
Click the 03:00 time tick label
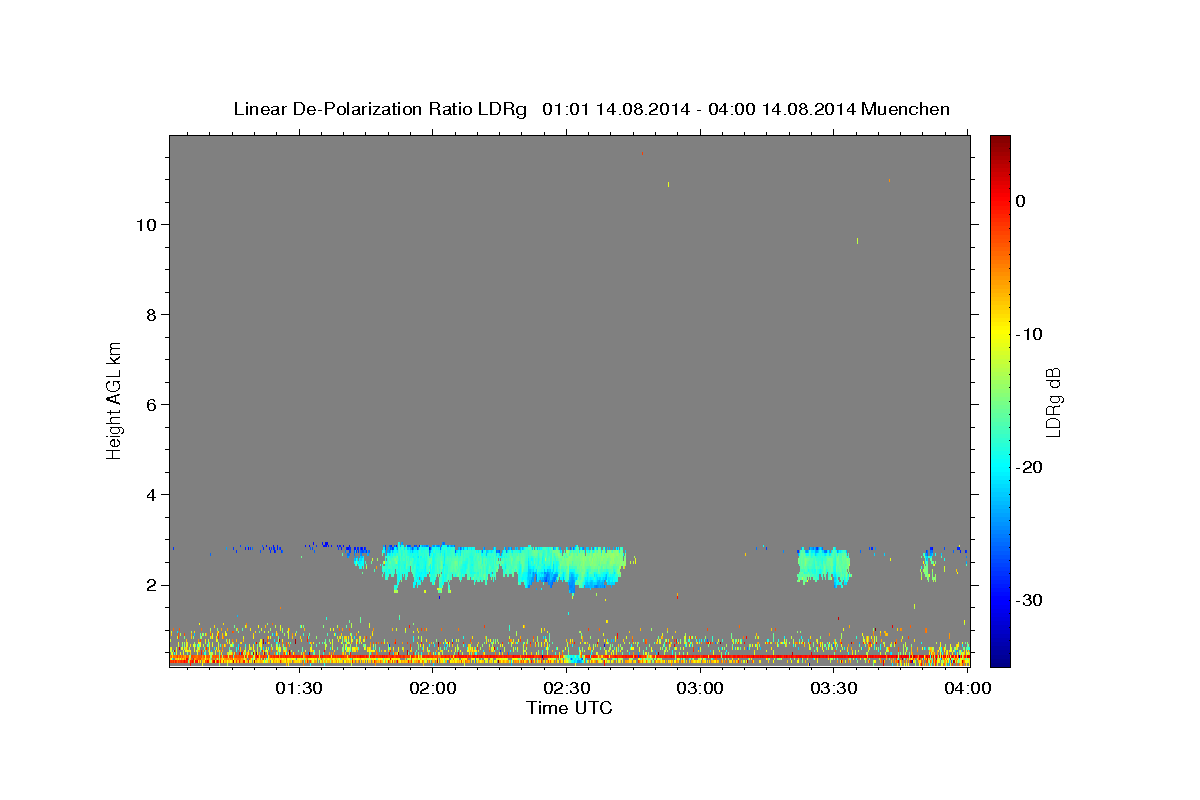(699, 689)
